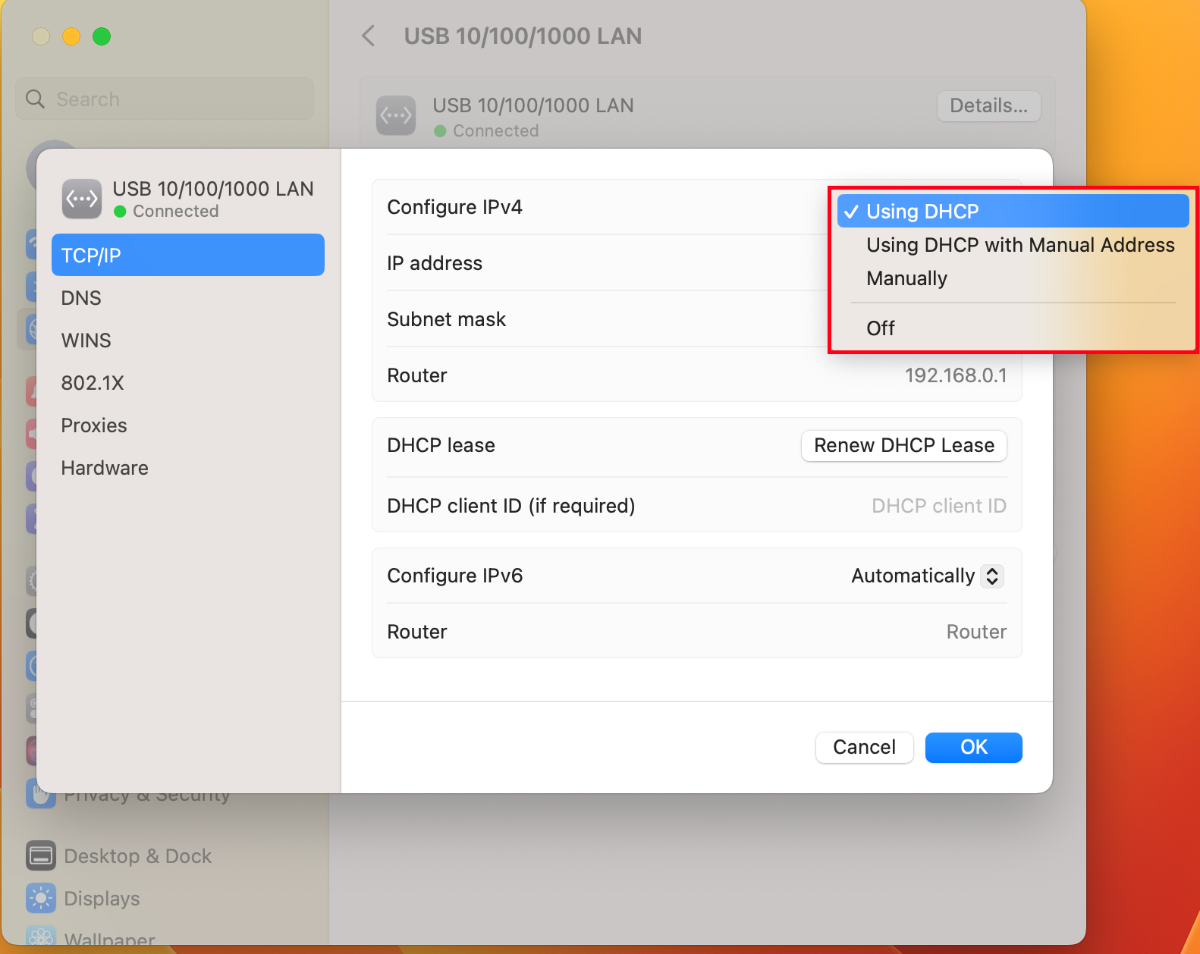This screenshot has height=954, width=1200.
Task: Open the TCP/IP tab
Action: pos(188,255)
